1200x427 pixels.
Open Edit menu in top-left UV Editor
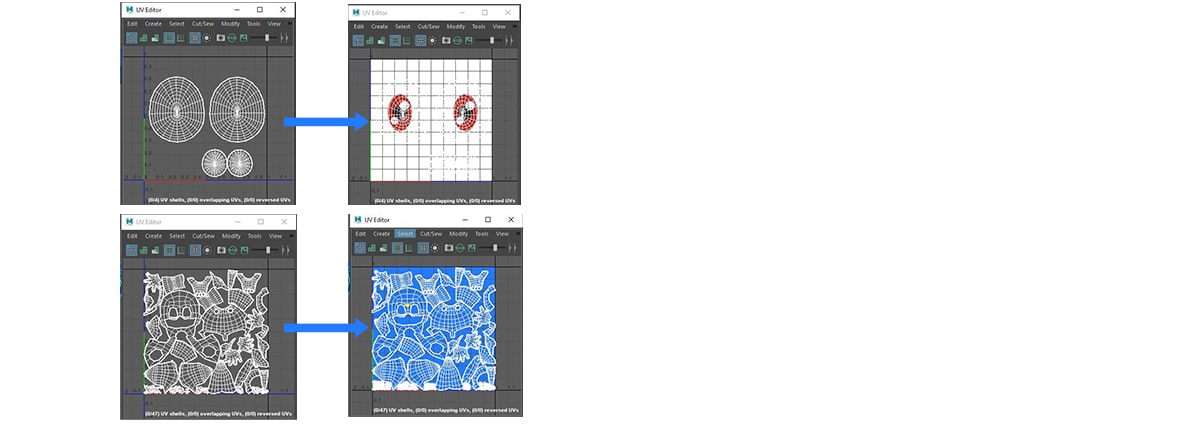[132, 24]
